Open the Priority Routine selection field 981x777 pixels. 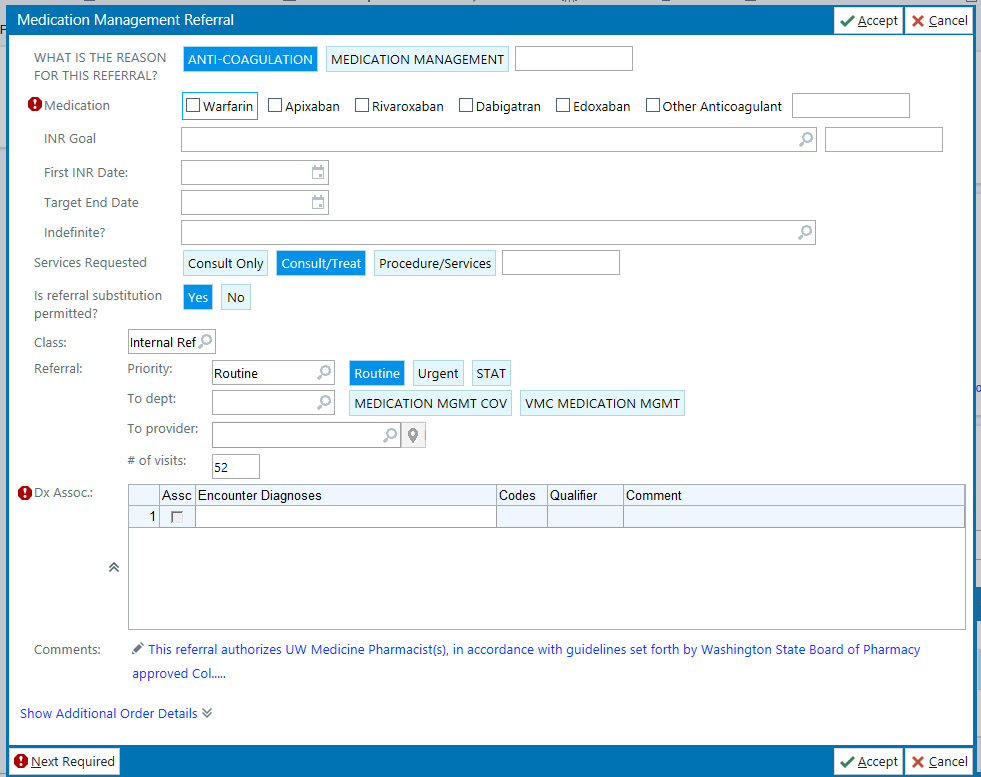265,373
